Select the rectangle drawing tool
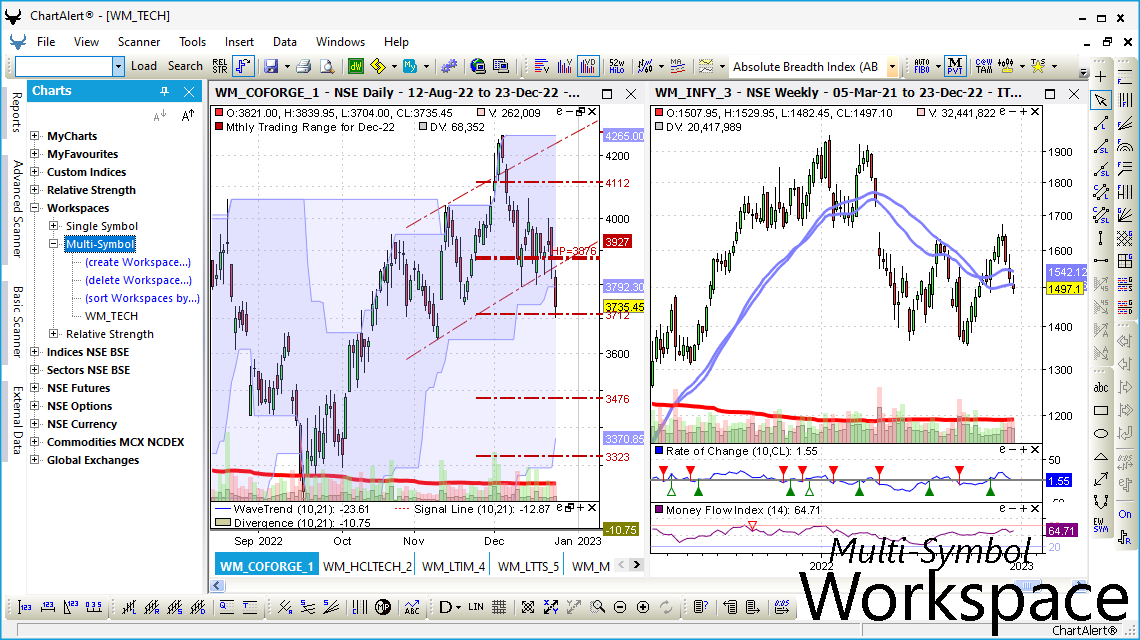 (x=1101, y=410)
